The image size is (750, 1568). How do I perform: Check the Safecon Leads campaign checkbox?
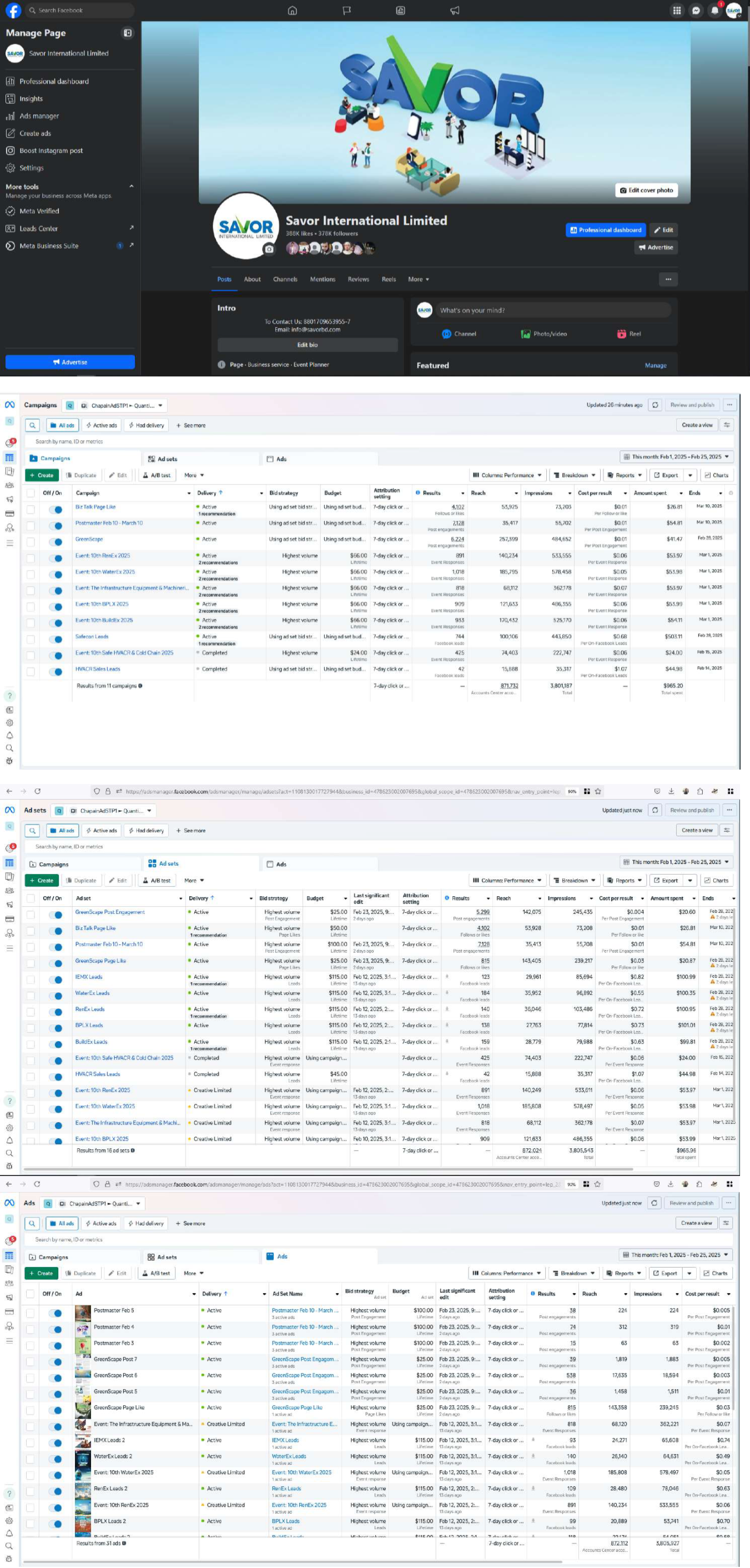coord(31,639)
